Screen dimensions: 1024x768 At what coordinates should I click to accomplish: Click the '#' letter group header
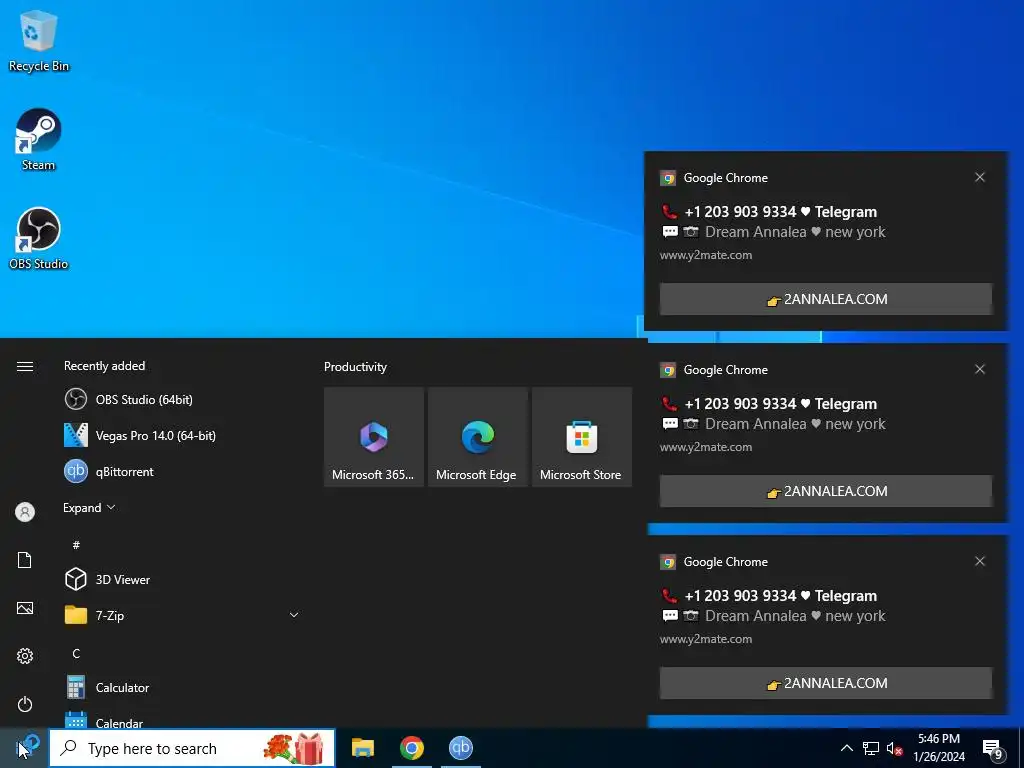[76, 545]
